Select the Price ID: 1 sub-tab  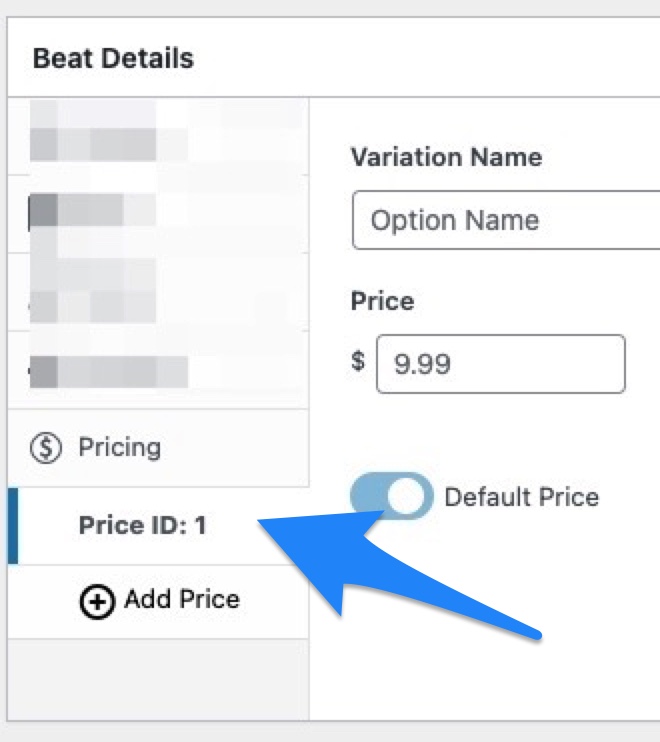point(158,526)
